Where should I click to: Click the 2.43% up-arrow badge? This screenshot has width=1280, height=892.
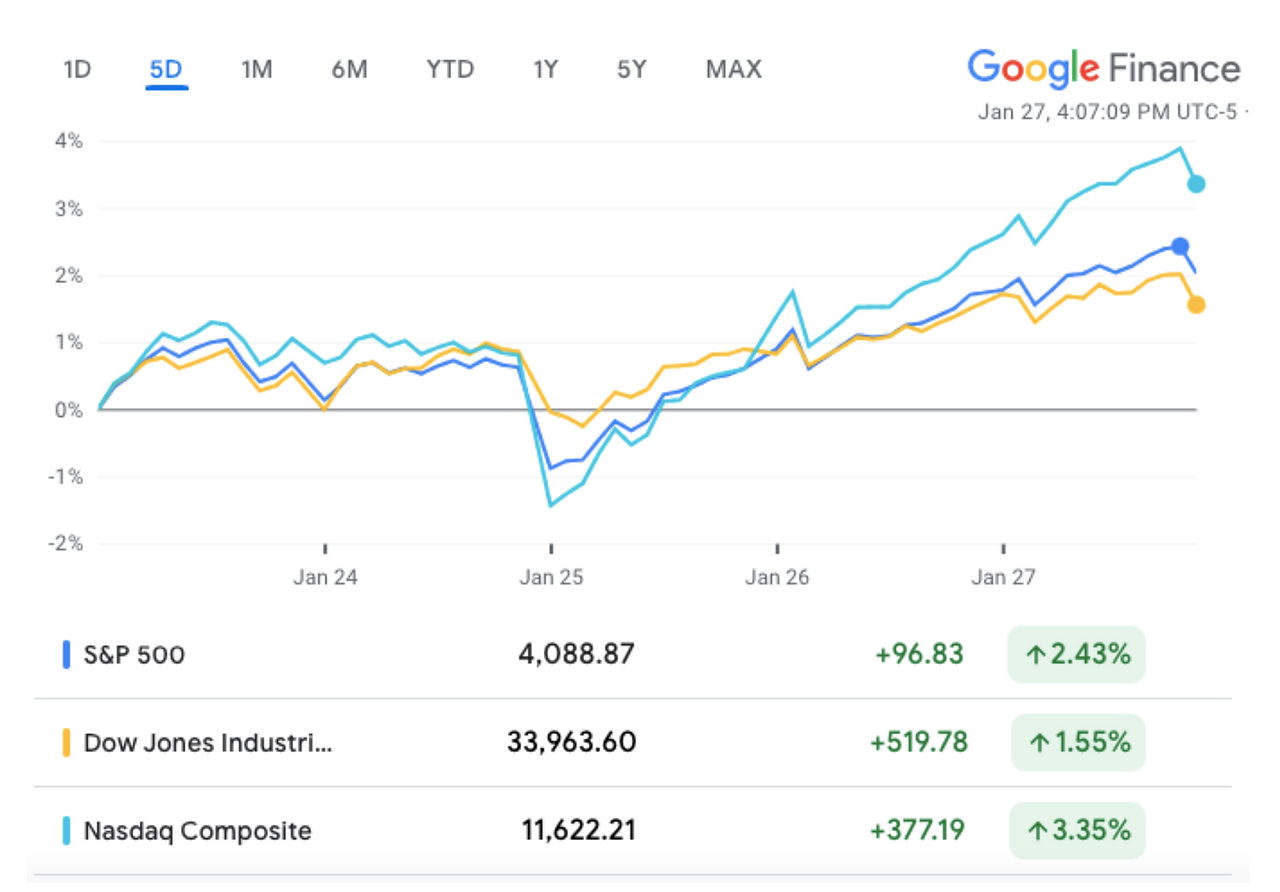[x=1077, y=655]
